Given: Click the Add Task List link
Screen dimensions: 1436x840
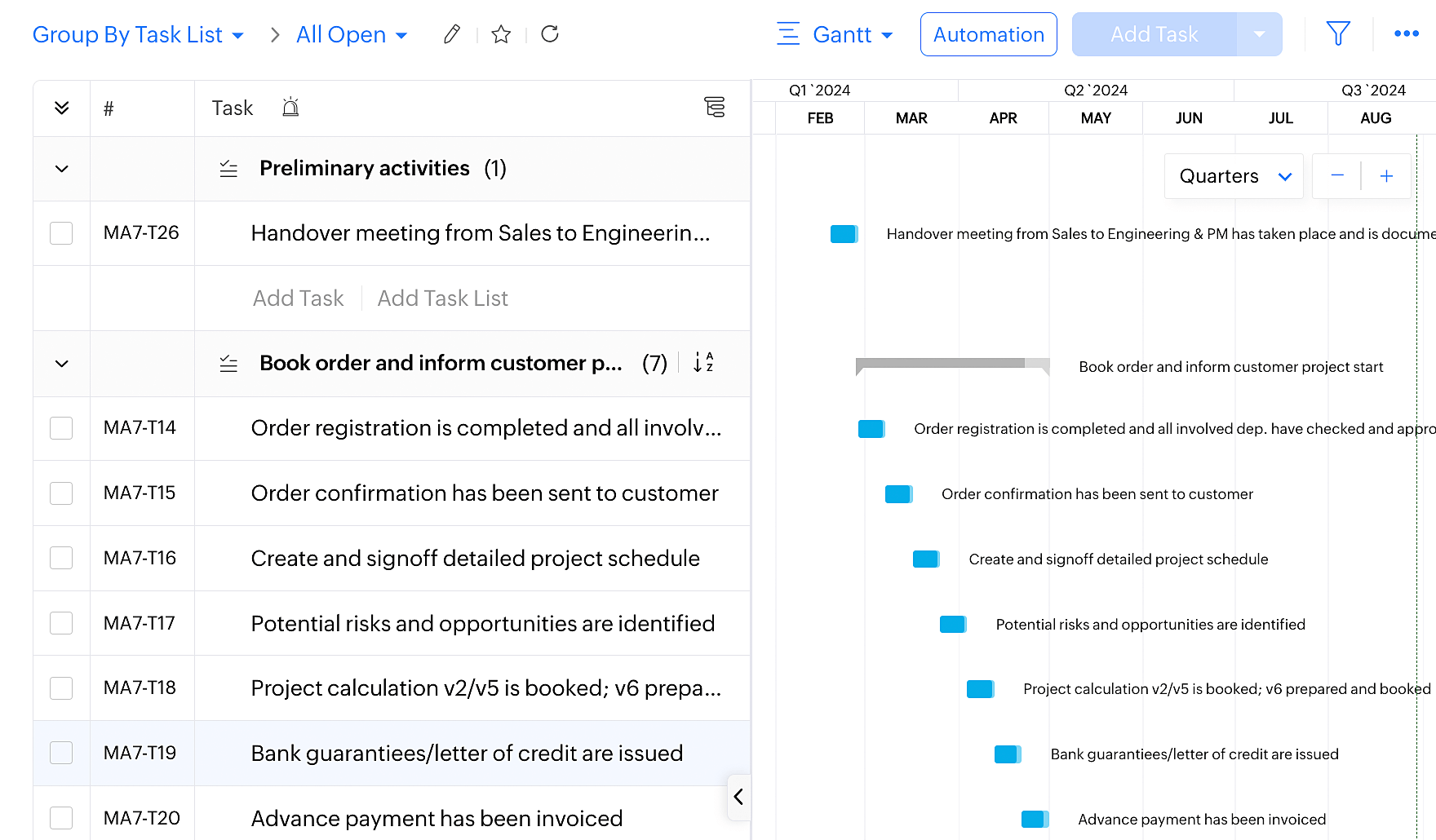Looking at the screenshot, I should point(442,298).
